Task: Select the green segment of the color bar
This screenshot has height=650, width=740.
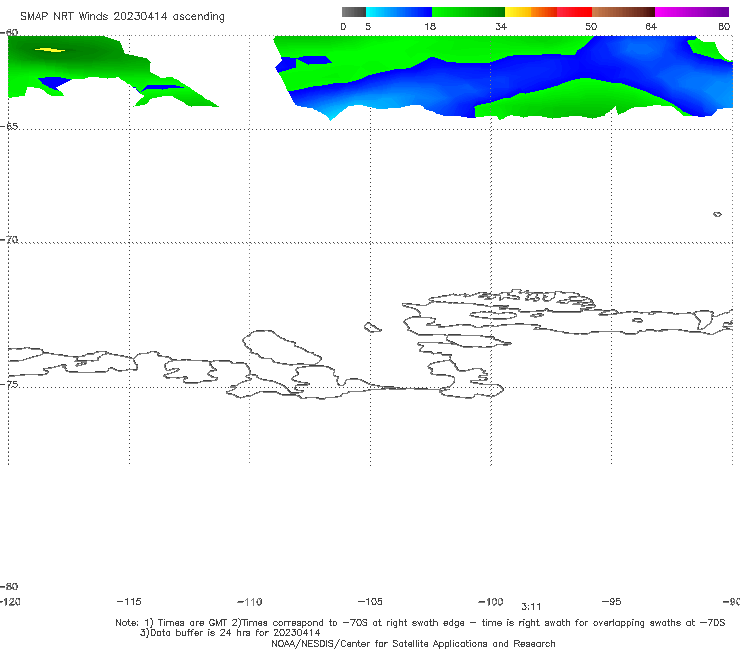Action: 468,12
